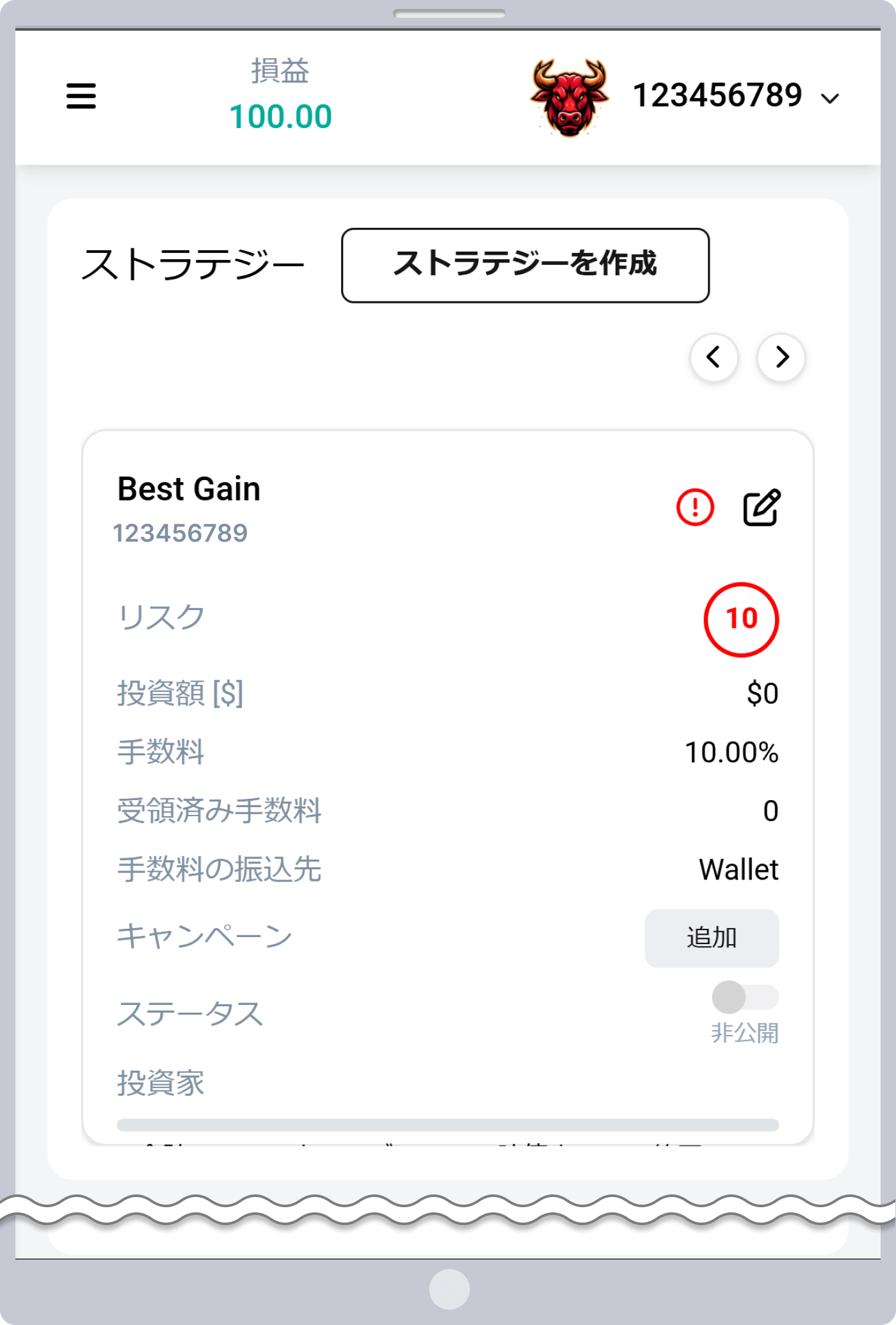Open the hamburger navigation menu
The image size is (896, 1325).
click(81, 96)
